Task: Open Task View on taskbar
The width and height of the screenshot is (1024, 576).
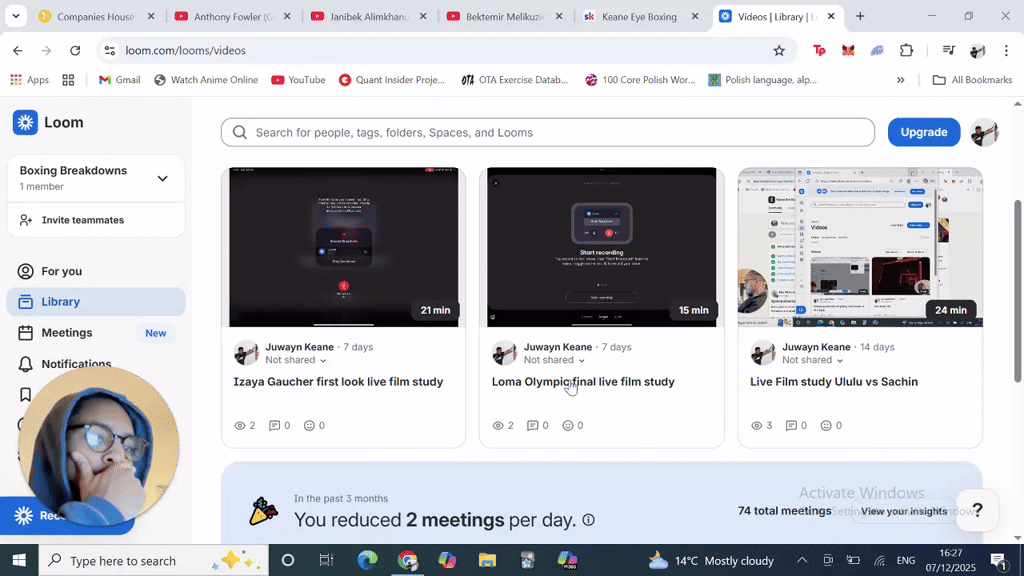Action: tap(326, 560)
